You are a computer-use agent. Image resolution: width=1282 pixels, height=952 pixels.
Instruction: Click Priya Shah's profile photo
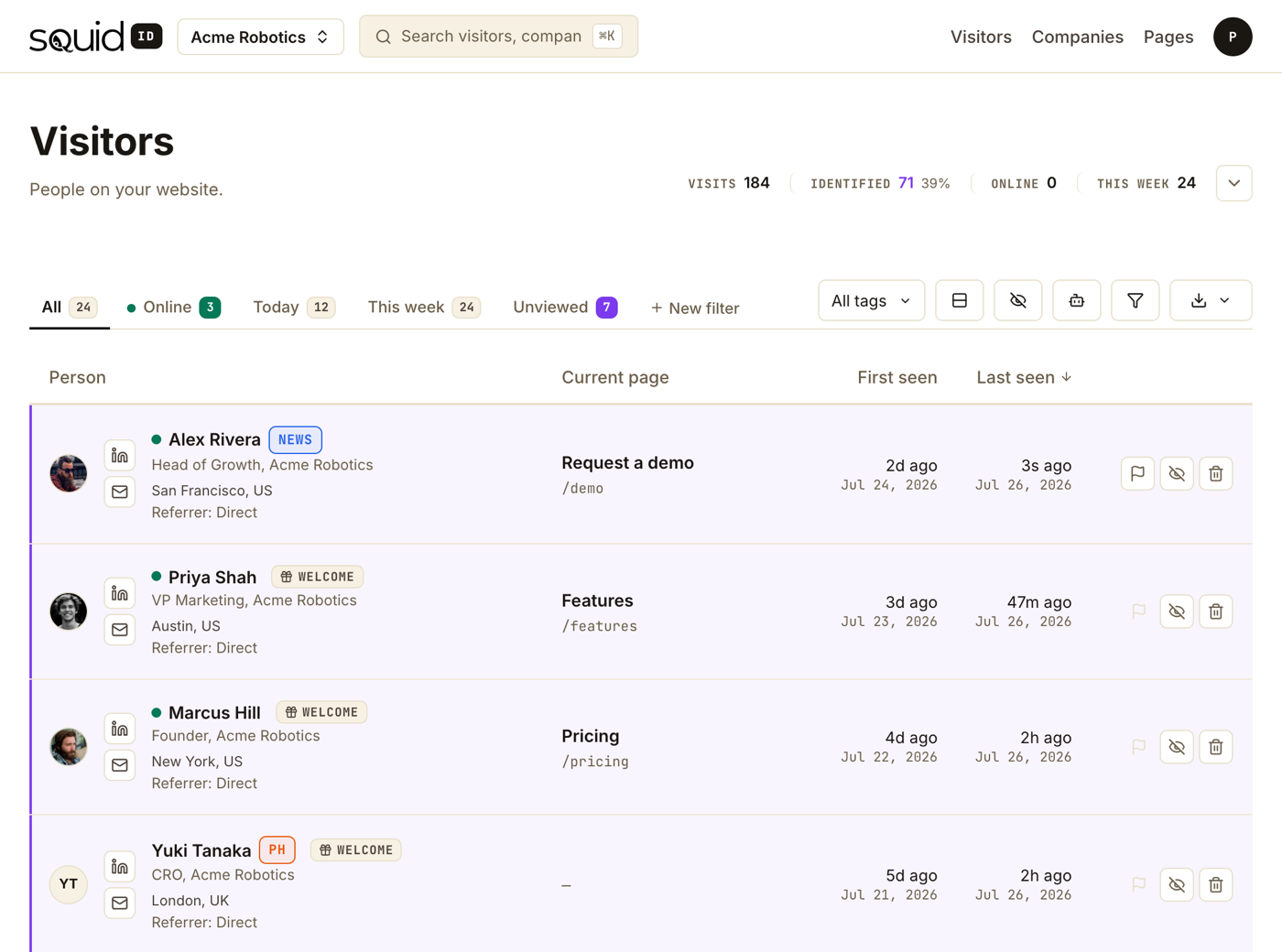(x=69, y=611)
